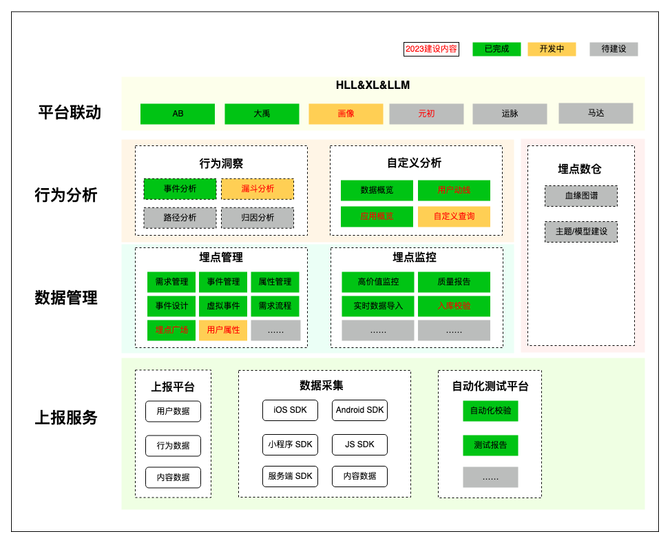Select the iOS SDK box
The image size is (670, 543).
click(290, 410)
